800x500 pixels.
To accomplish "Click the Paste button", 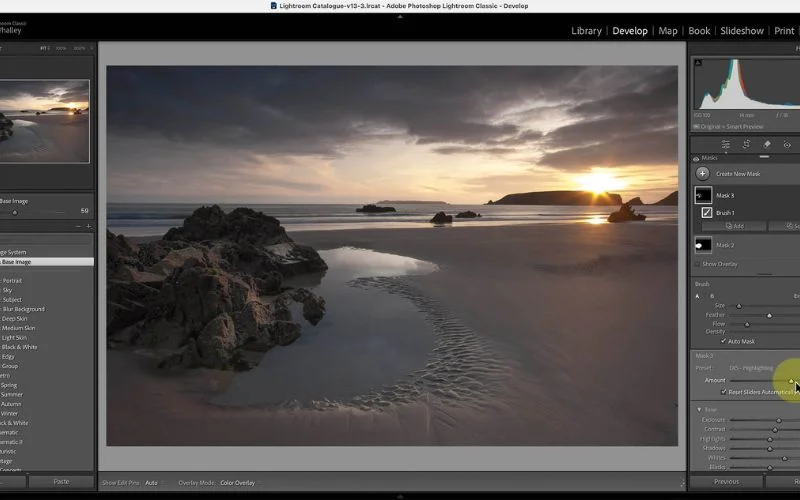I will (x=61, y=482).
